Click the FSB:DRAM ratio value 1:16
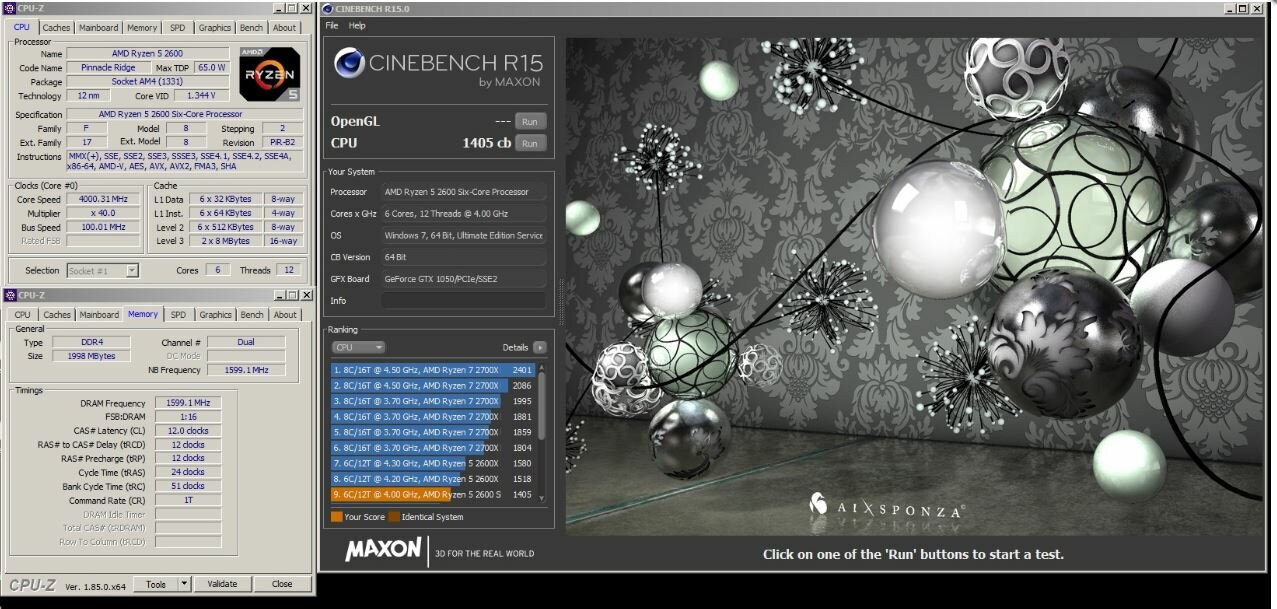 188,417
